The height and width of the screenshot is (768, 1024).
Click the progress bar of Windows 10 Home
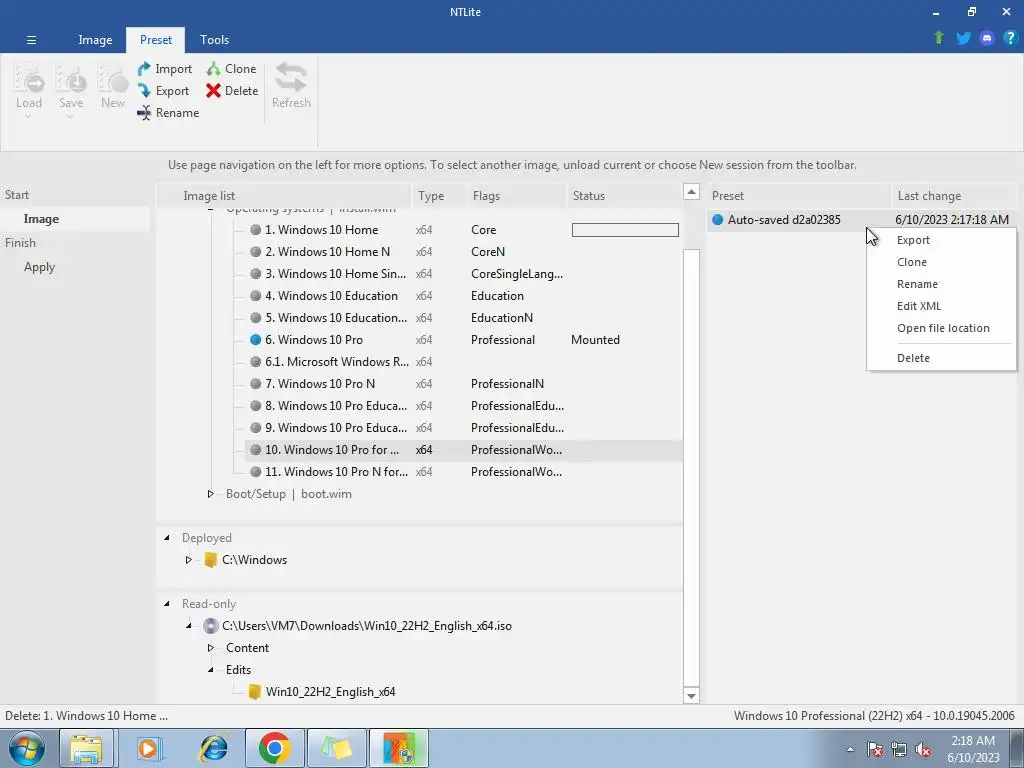[625, 230]
